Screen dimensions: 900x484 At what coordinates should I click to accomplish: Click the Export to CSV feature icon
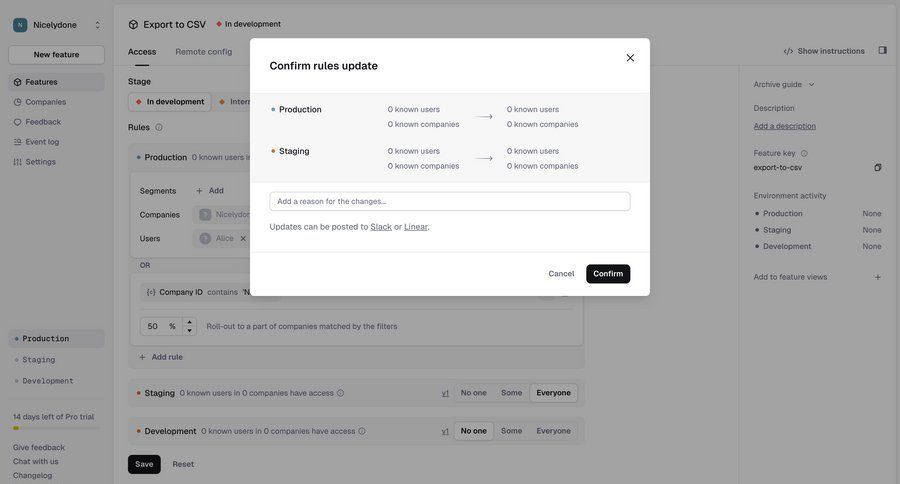click(133, 25)
